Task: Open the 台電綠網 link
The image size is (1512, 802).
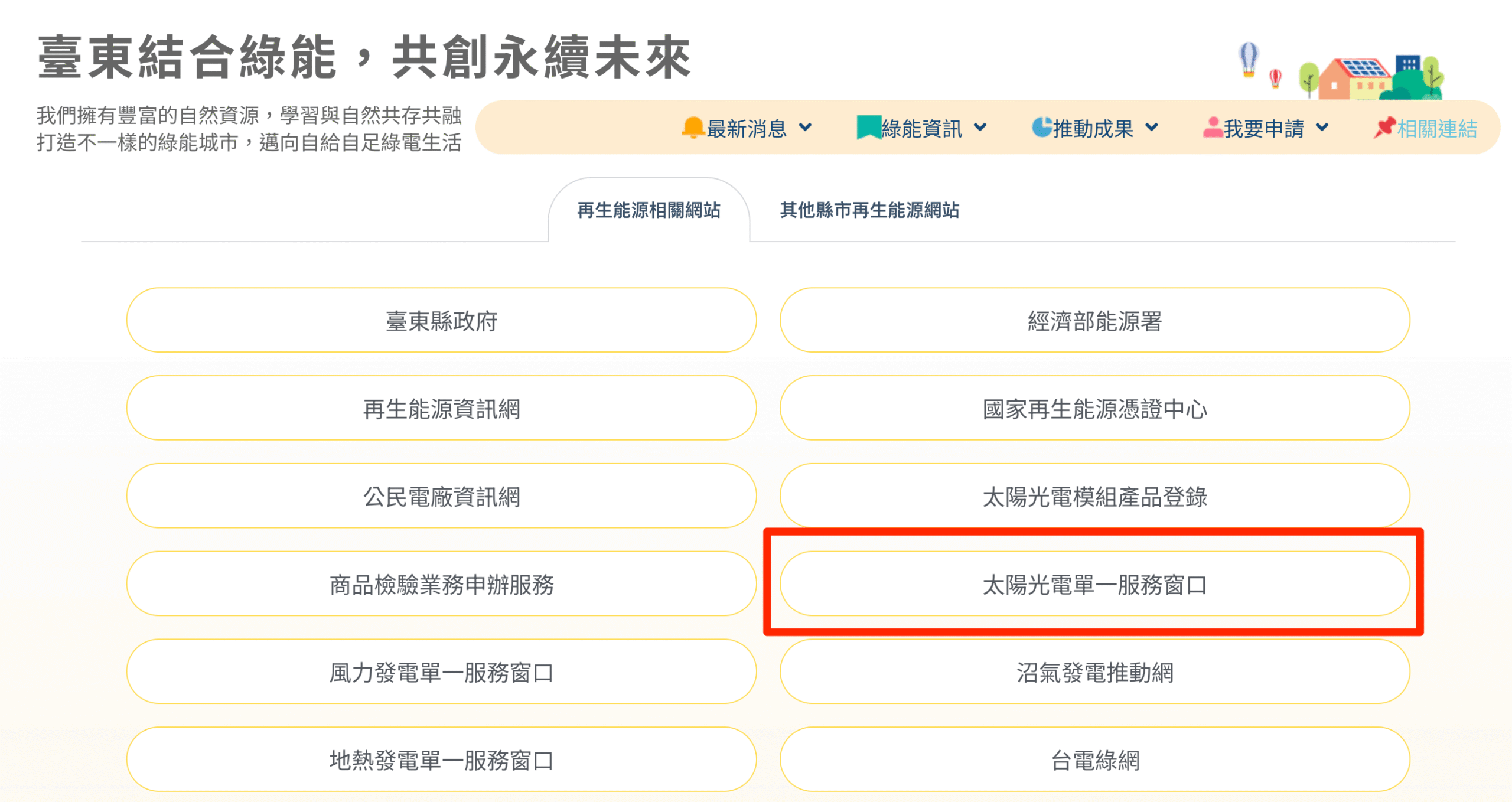Action: [x=1094, y=759]
